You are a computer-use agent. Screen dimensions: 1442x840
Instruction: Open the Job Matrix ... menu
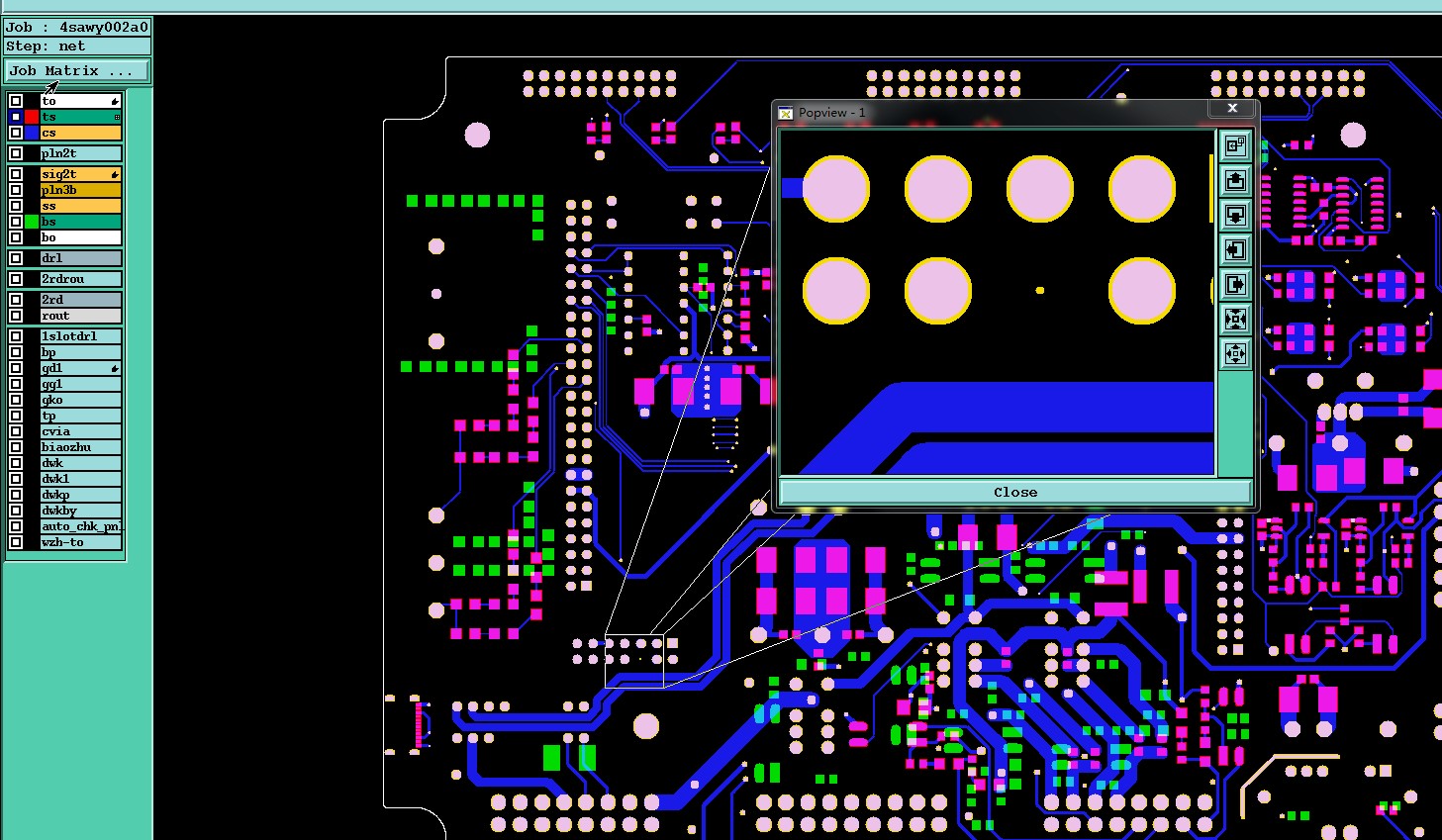point(77,71)
